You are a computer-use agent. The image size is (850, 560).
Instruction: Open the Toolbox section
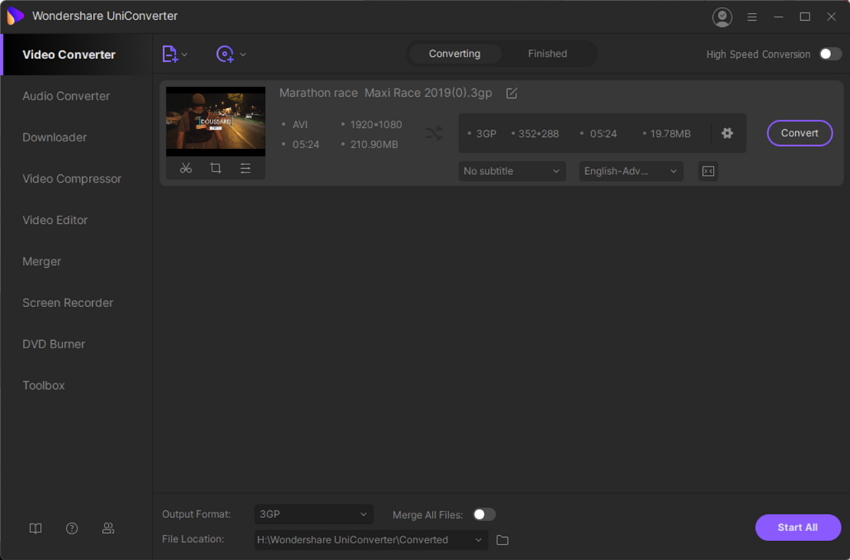point(43,385)
